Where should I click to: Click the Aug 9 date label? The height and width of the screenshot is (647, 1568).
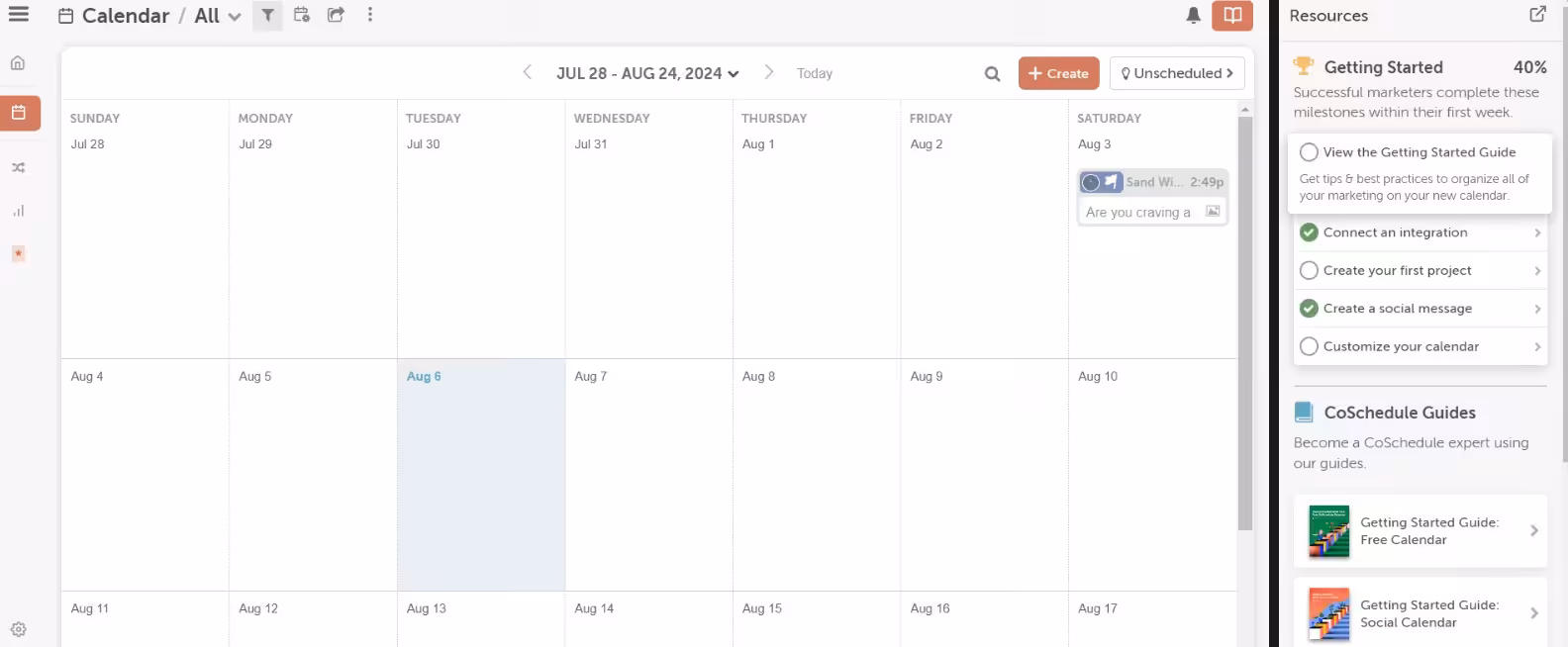pyautogui.click(x=927, y=376)
